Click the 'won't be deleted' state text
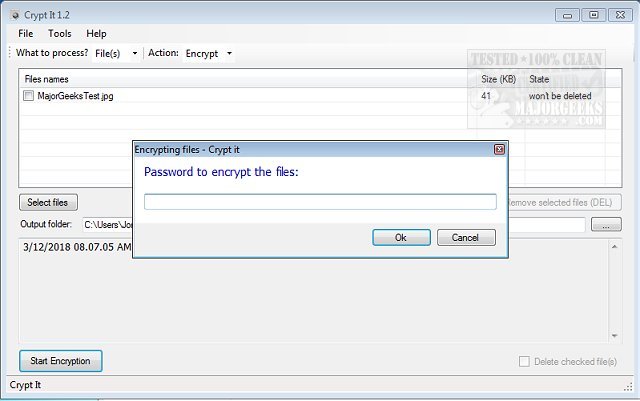This screenshot has height=401, width=640. click(560, 96)
